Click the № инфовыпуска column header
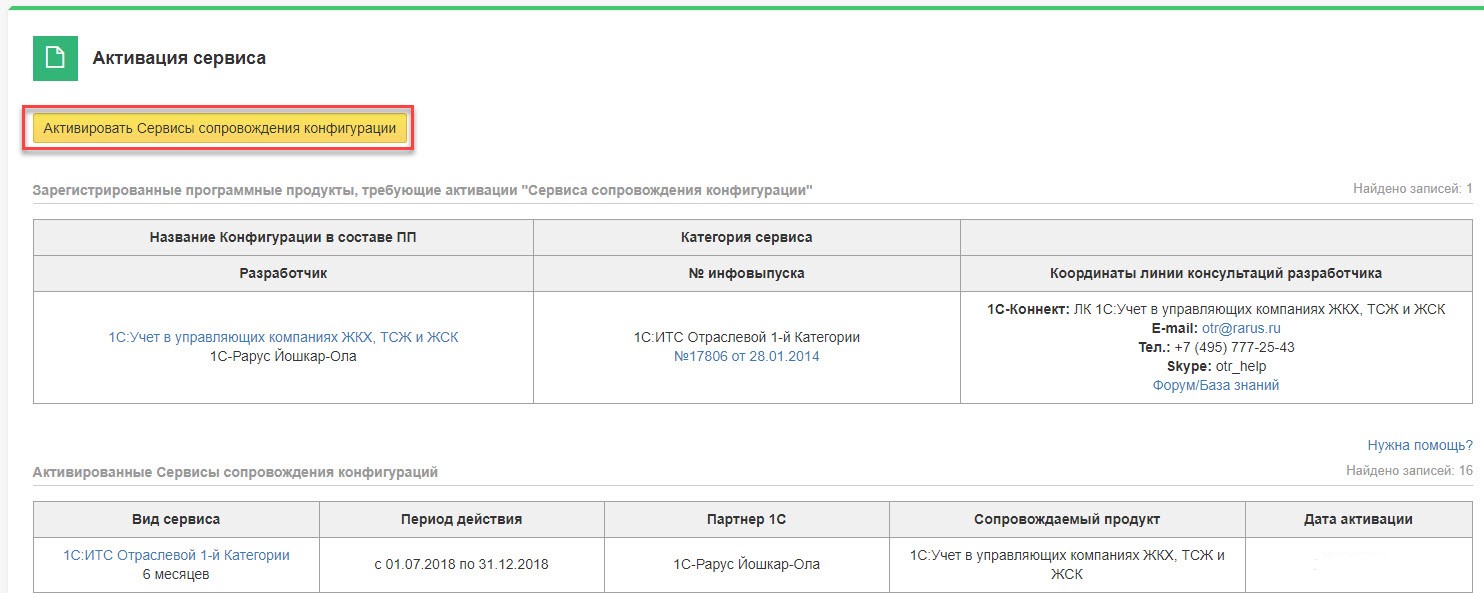1484x593 pixels. coord(747,273)
